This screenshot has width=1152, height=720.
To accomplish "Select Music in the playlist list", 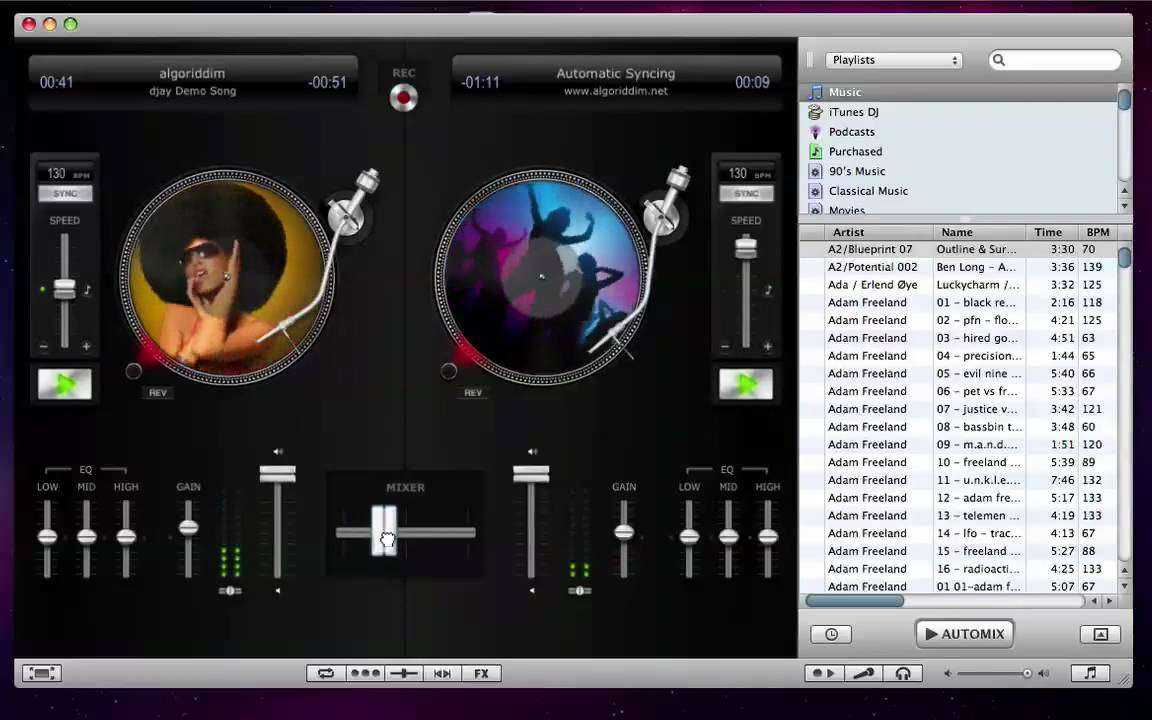I will coord(959,92).
